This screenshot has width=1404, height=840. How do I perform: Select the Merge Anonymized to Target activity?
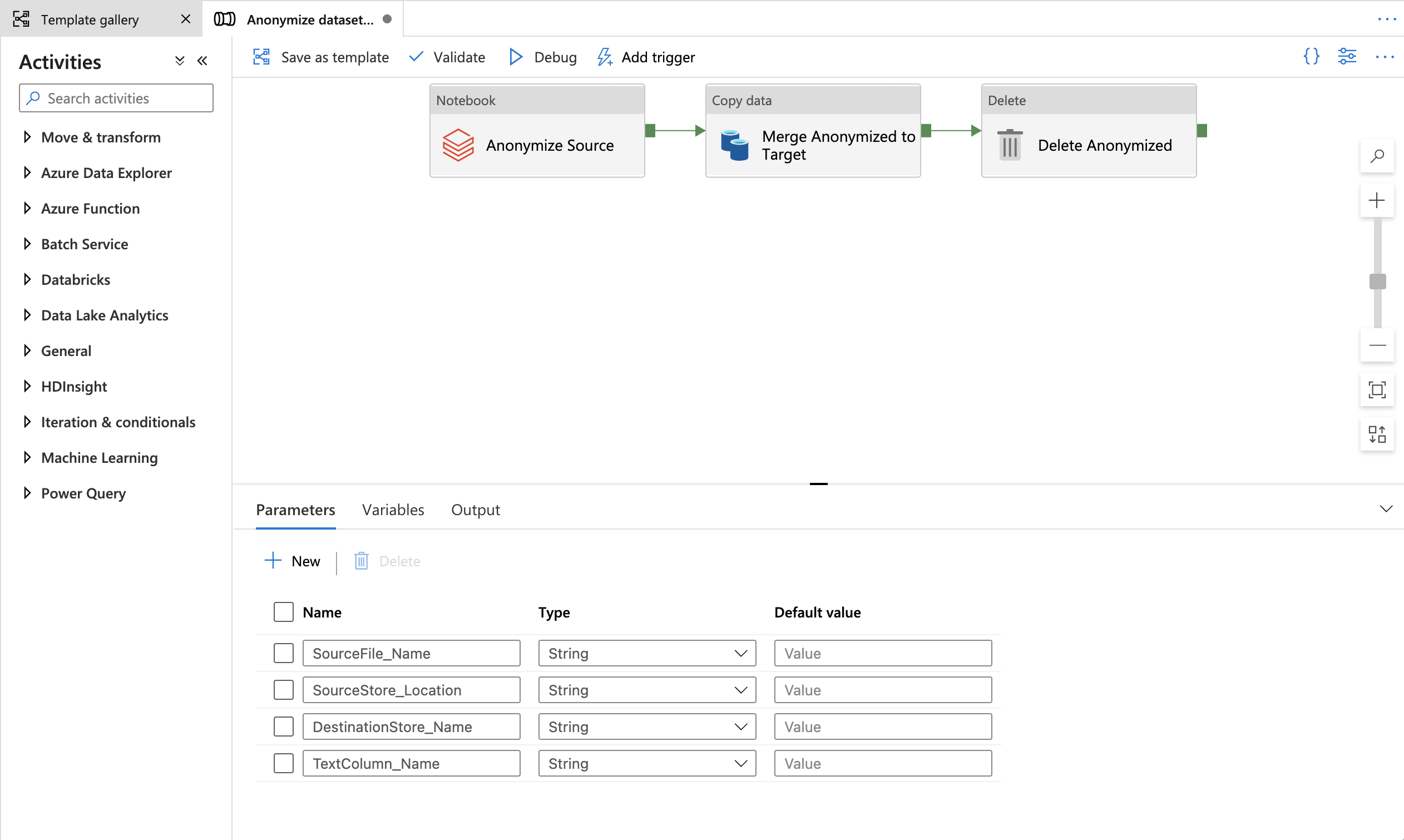point(813,131)
